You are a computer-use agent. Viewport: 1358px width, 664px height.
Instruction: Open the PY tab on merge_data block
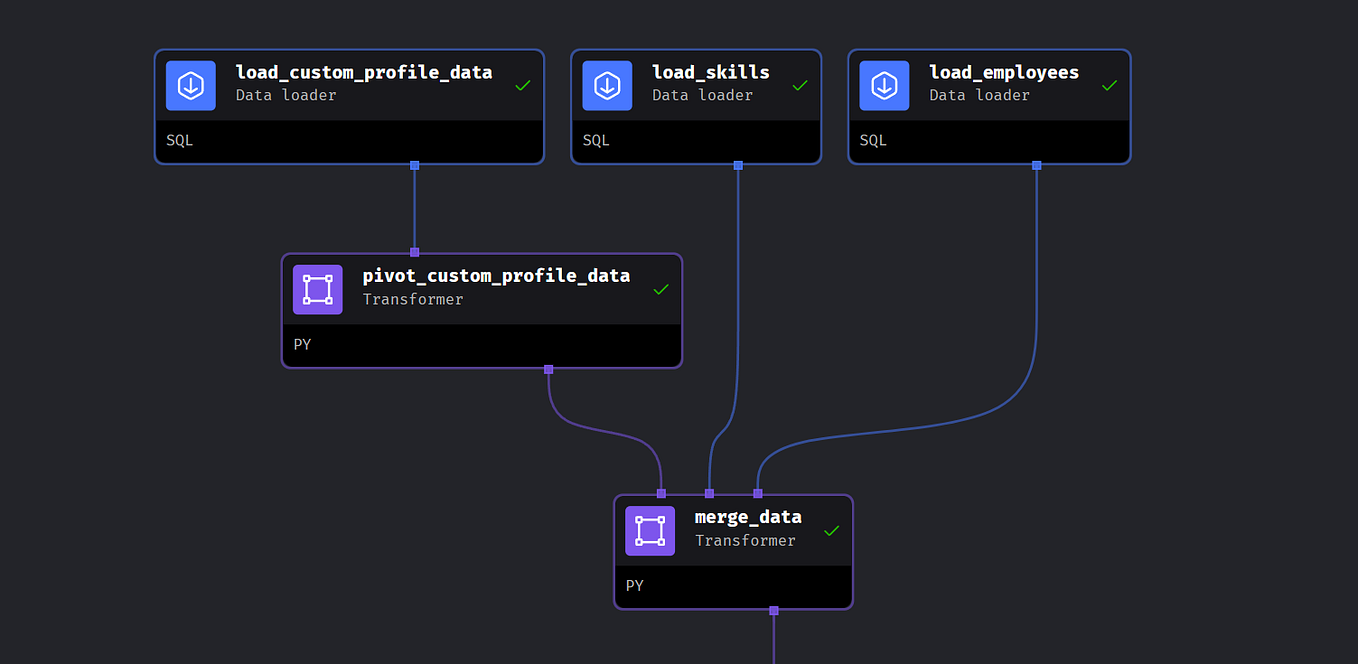[x=634, y=585]
